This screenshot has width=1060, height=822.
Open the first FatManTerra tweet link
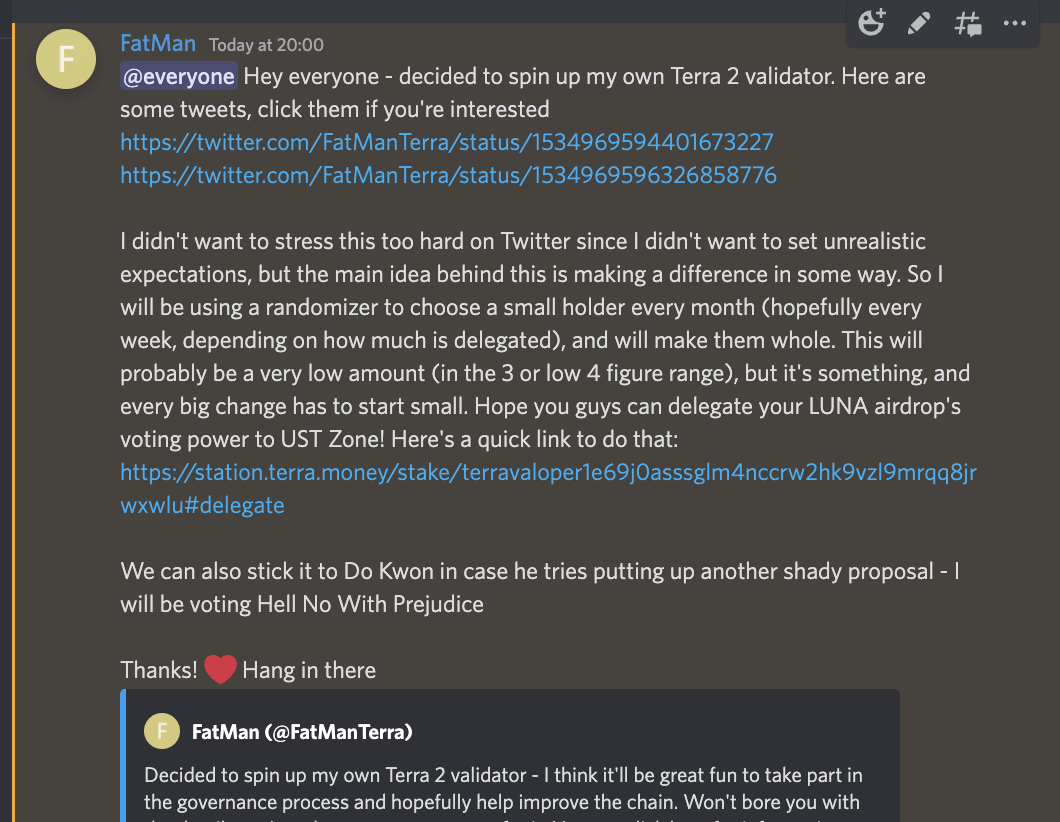(446, 142)
